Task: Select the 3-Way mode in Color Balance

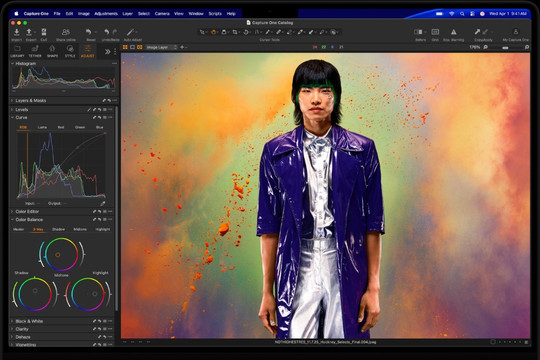Action: pos(38,229)
